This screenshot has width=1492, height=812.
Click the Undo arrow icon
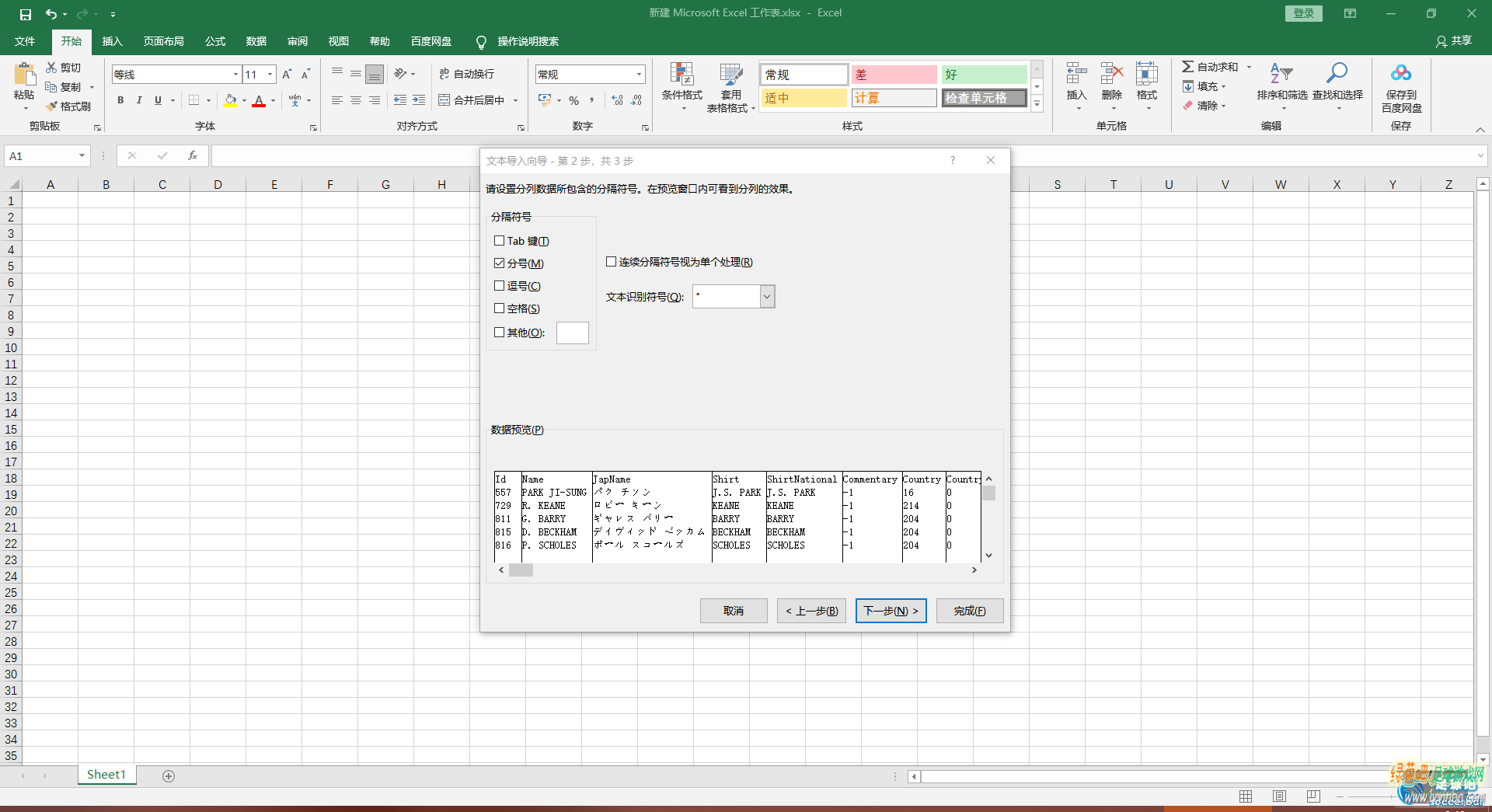click(x=51, y=14)
